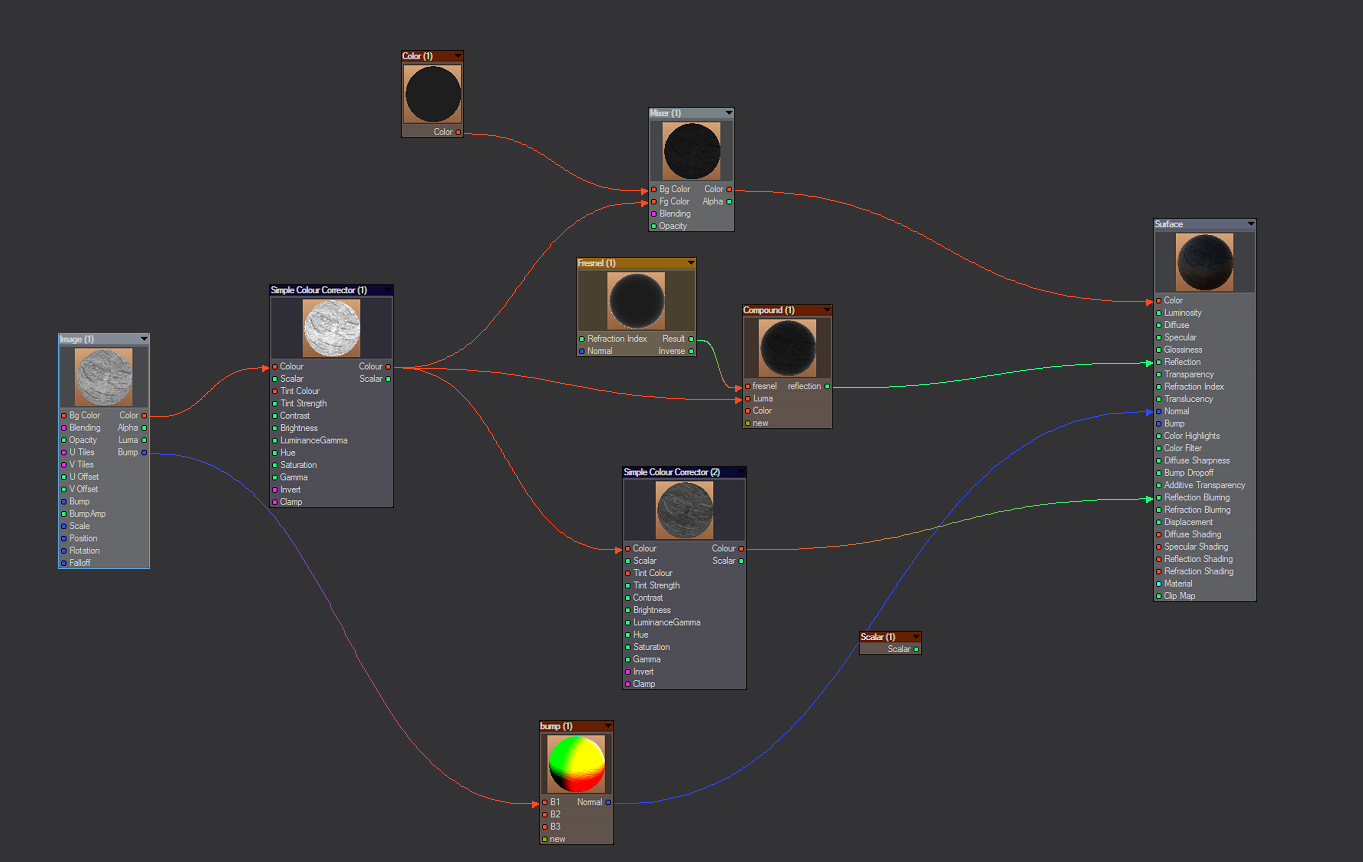
Task: Collapse the Mixer (1) node using title arrow
Action: point(728,113)
